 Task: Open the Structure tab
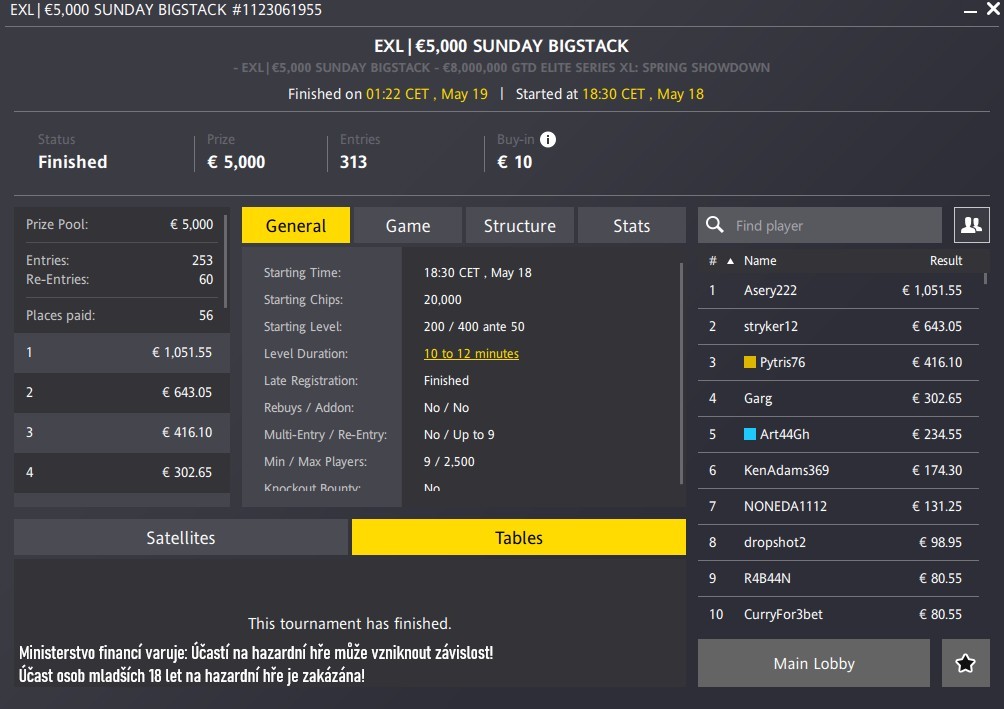tap(520, 226)
